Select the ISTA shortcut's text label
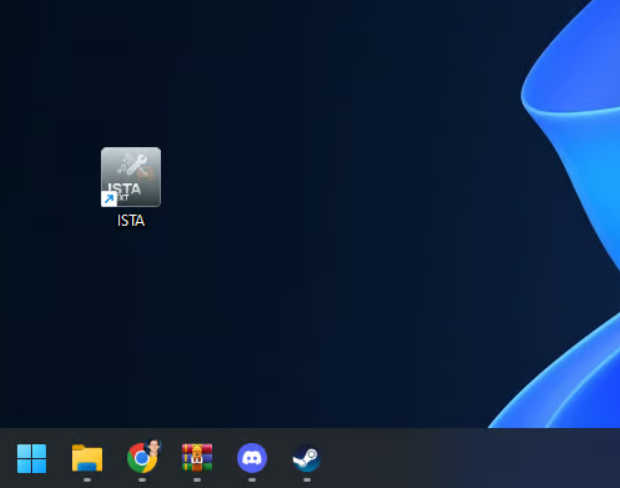 click(131, 220)
